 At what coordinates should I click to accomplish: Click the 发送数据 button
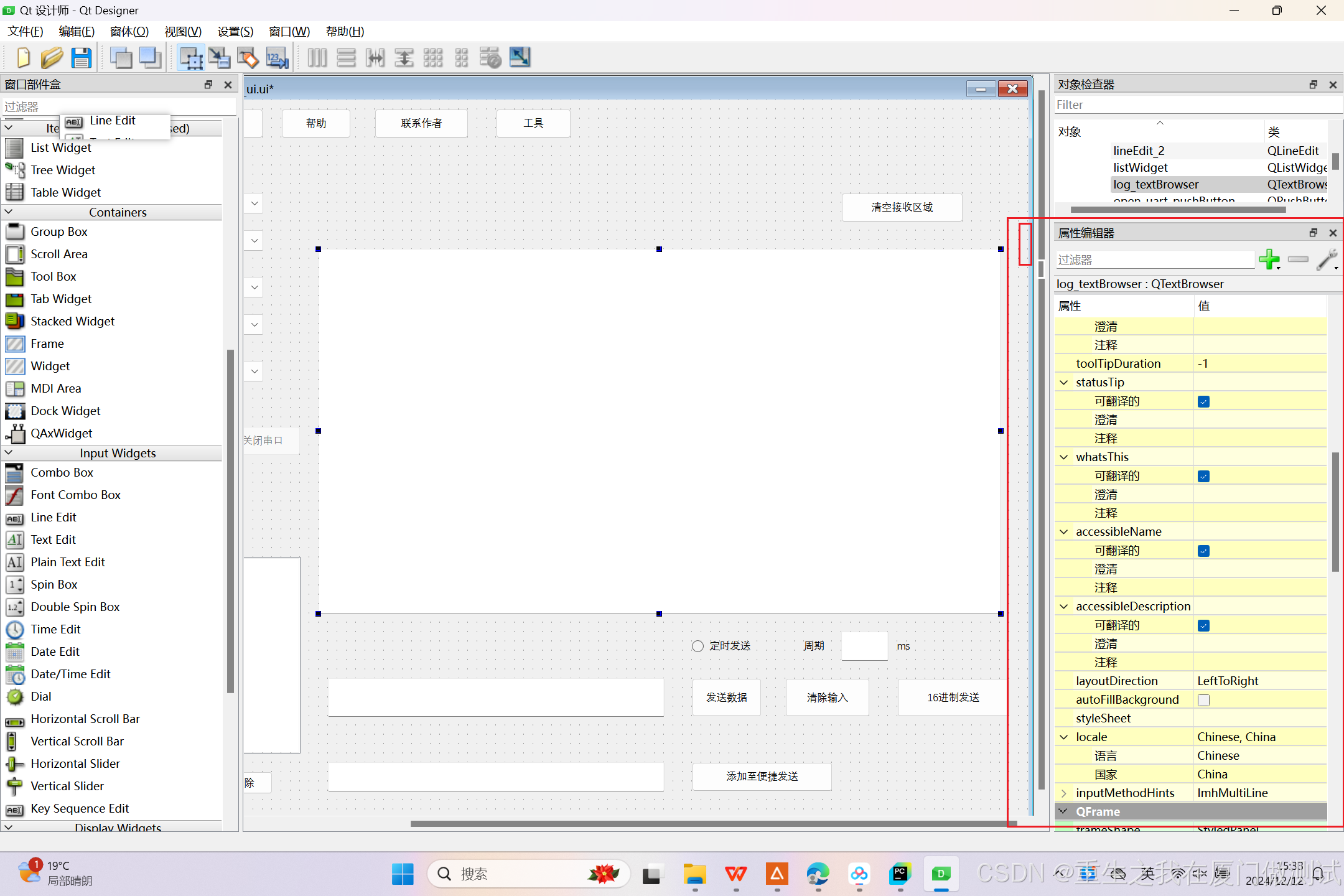[726, 698]
